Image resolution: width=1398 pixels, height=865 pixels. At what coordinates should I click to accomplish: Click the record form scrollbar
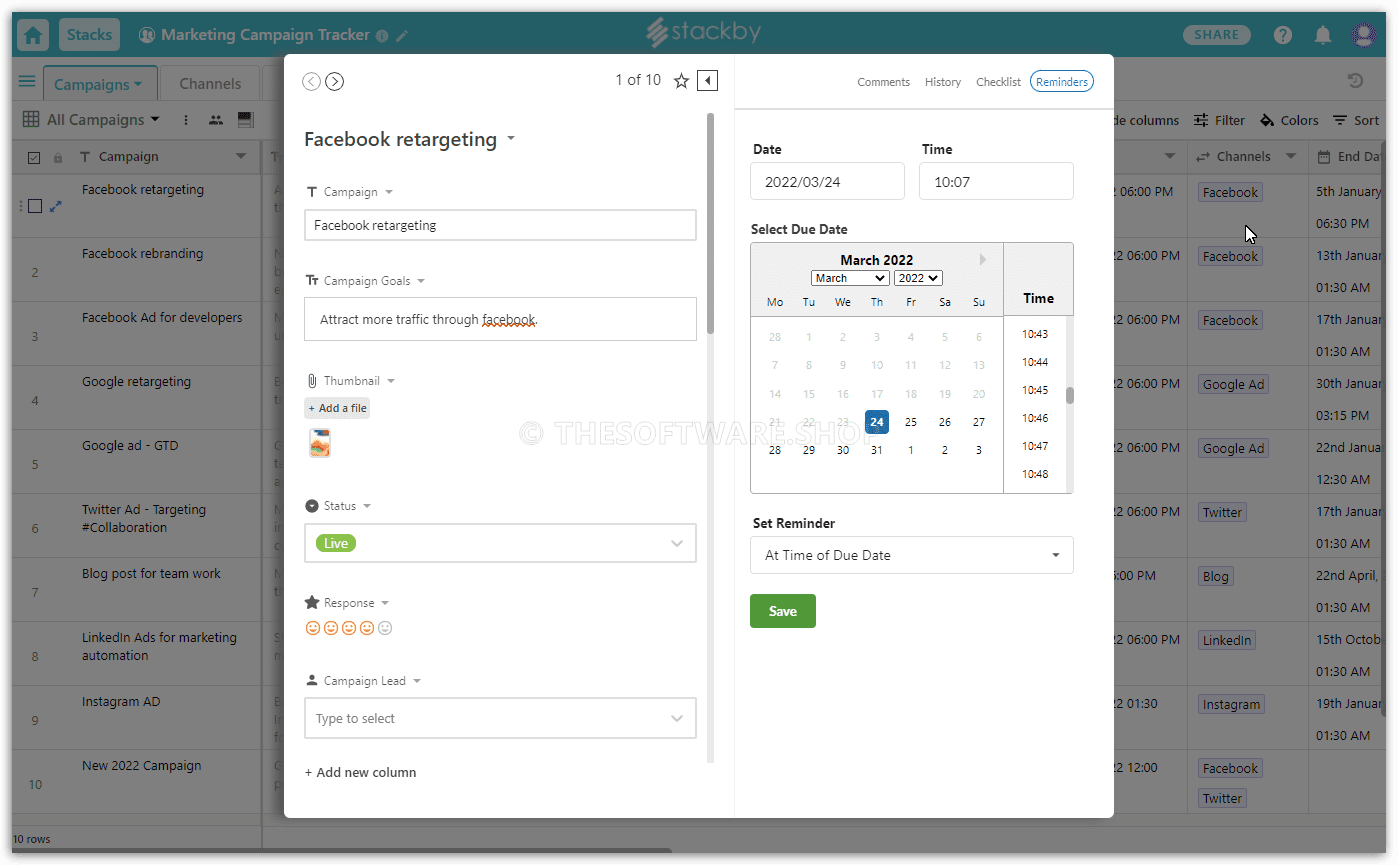(710, 223)
